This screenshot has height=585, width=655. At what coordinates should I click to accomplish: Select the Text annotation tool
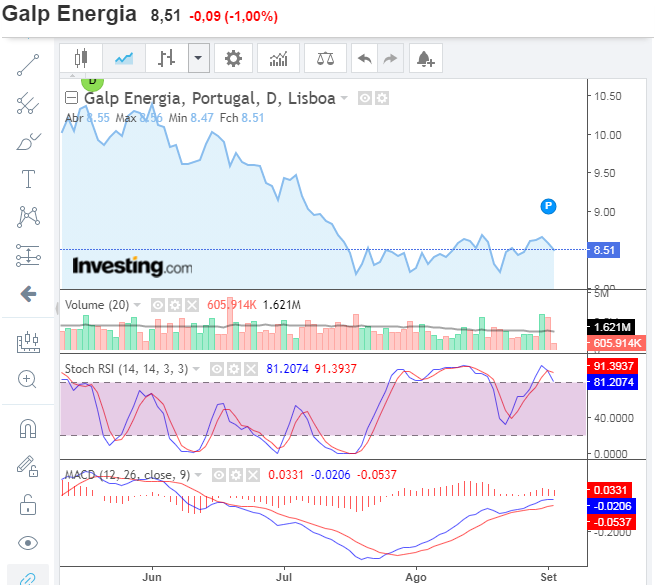click(x=28, y=179)
